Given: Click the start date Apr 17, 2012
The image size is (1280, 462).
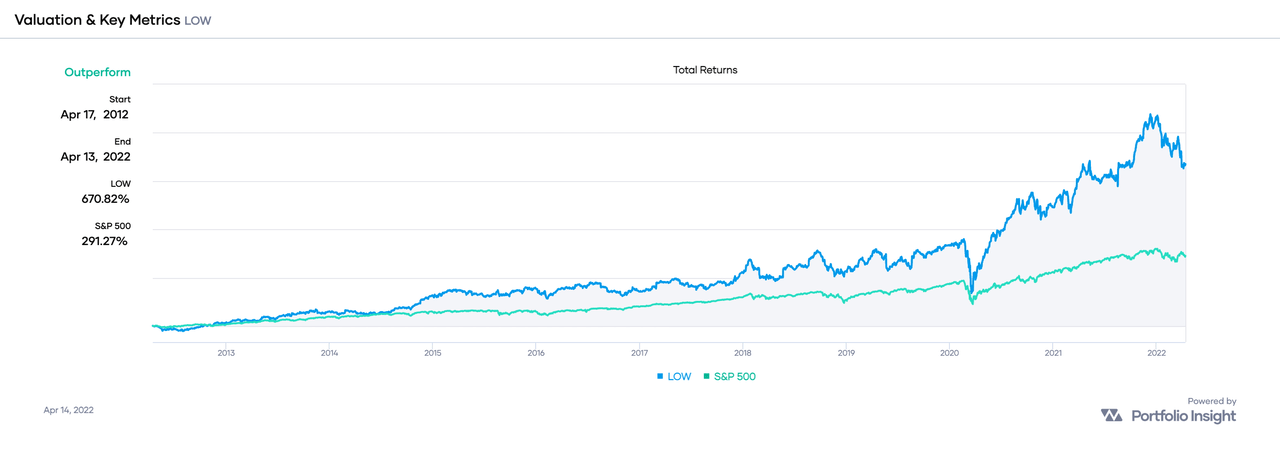Looking at the screenshot, I should (95, 114).
